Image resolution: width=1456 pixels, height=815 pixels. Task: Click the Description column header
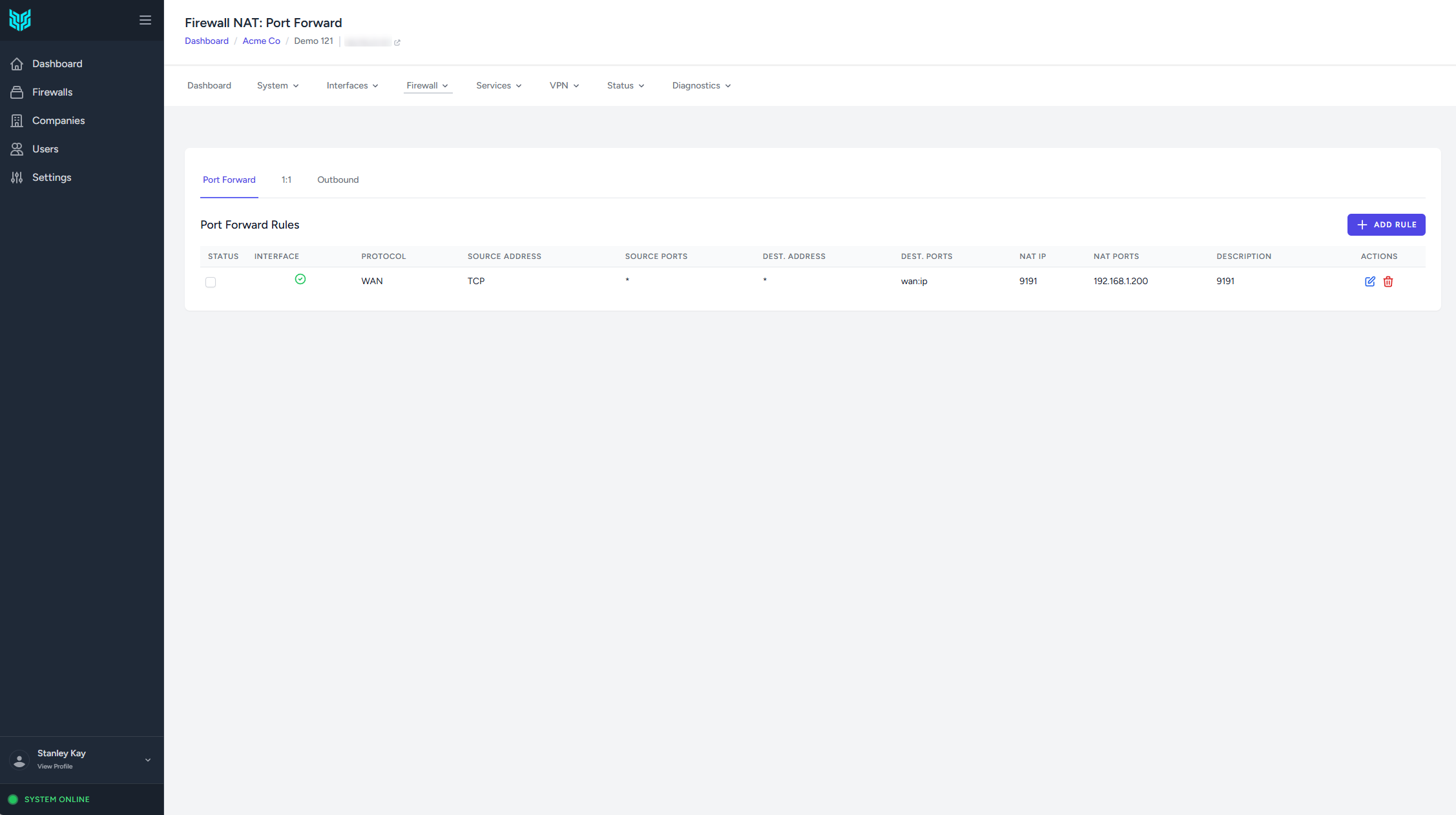(x=1244, y=256)
